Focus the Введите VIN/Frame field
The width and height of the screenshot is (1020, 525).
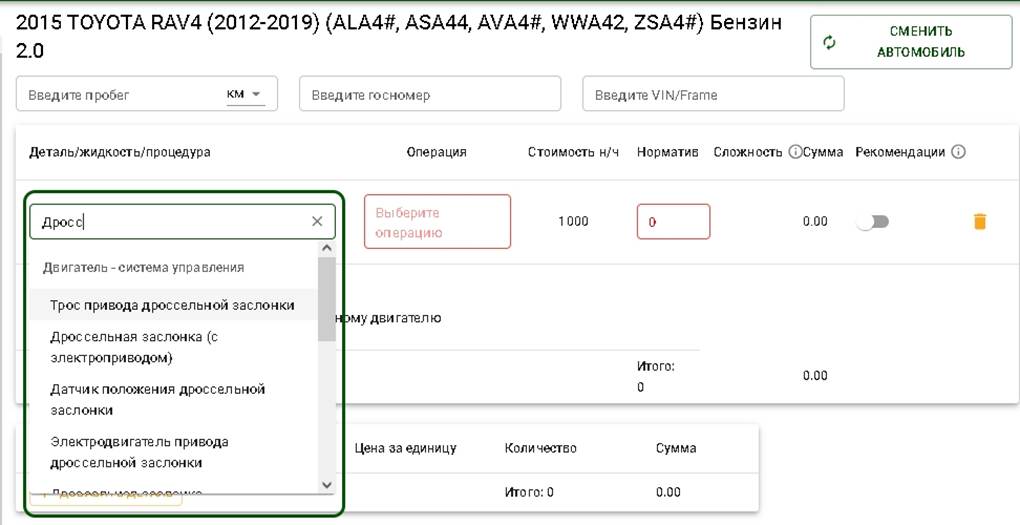[x=713, y=94]
